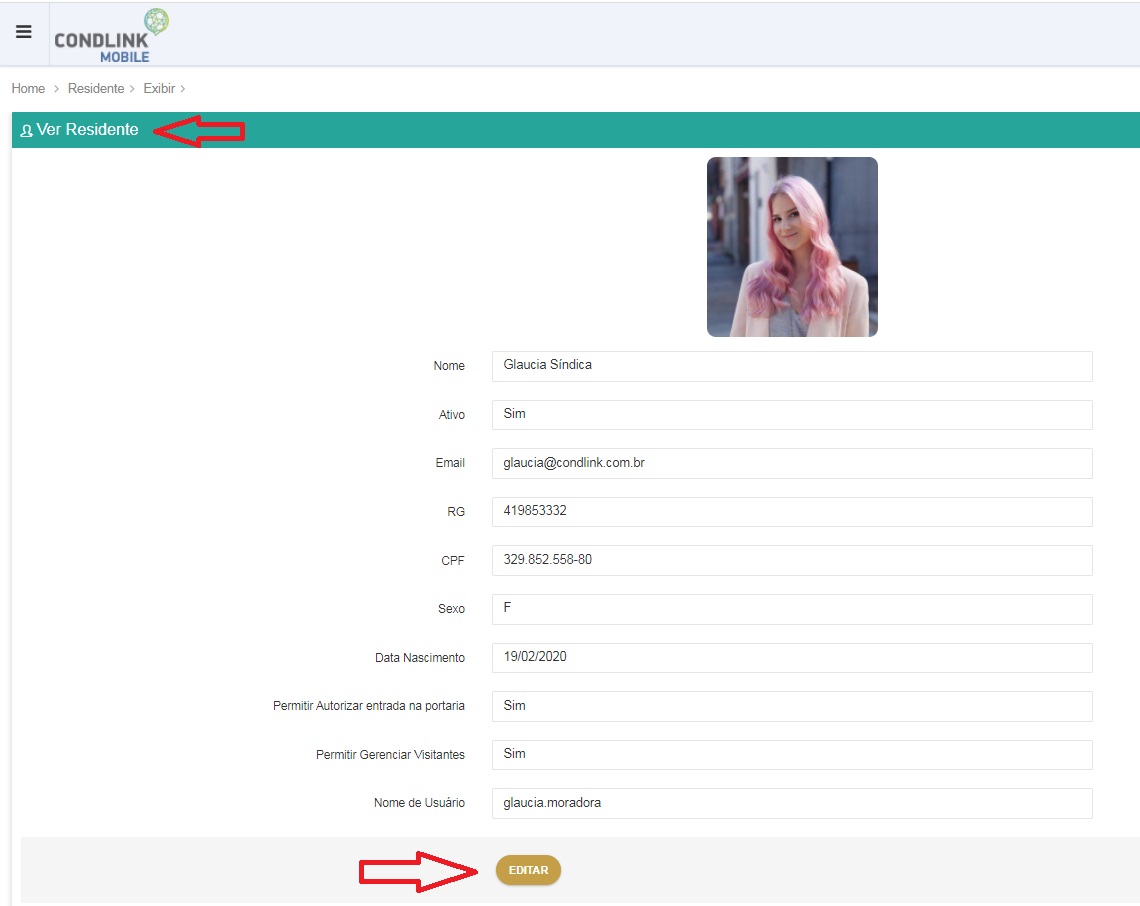Screen dimensions: 1140x906
Task: Click the Ativo field showing Sim
Action: click(792, 414)
